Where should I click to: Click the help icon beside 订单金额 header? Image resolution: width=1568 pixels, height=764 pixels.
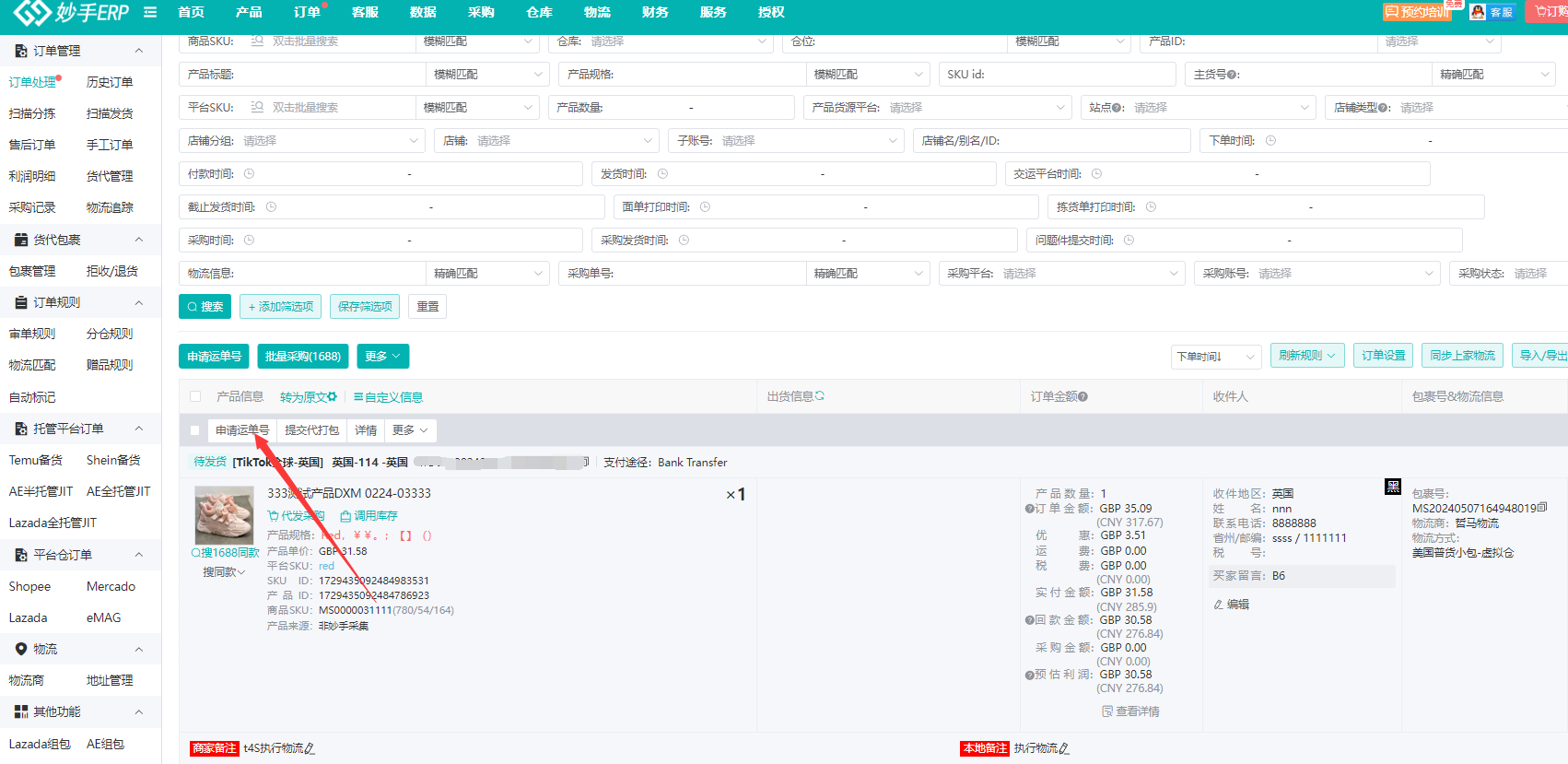pyautogui.click(x=1083, y=397)
